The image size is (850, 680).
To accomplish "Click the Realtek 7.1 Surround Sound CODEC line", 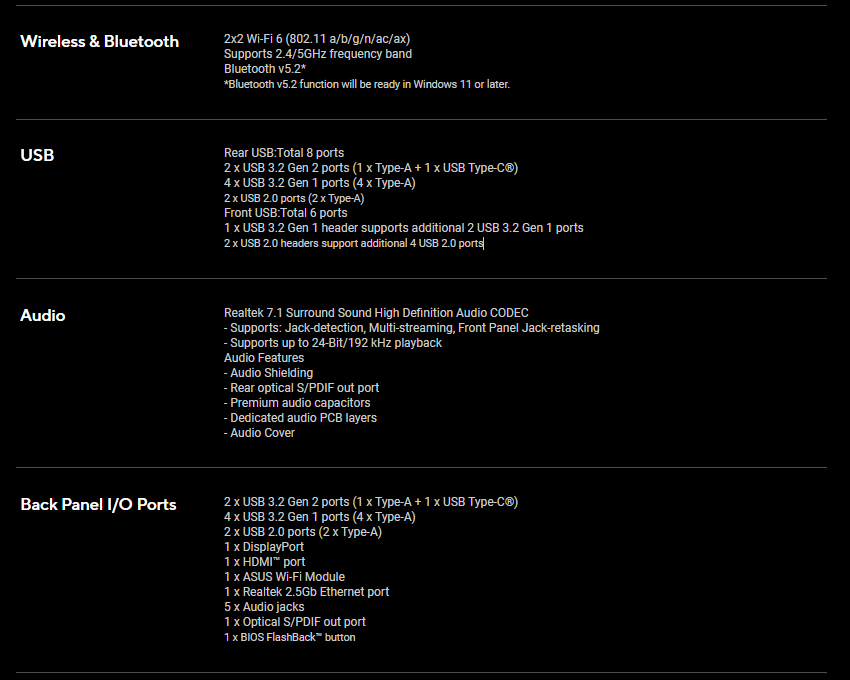I will 376,313.
